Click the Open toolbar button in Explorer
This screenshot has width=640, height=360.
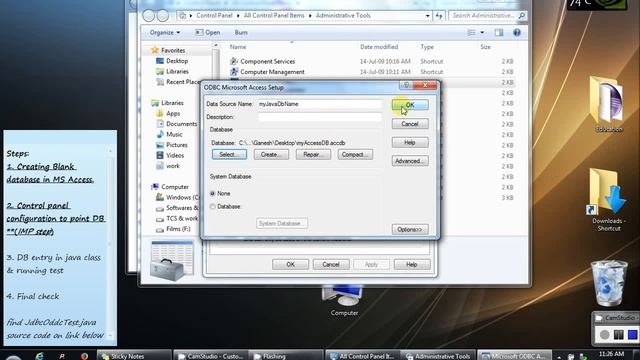[x=208, y=32]
